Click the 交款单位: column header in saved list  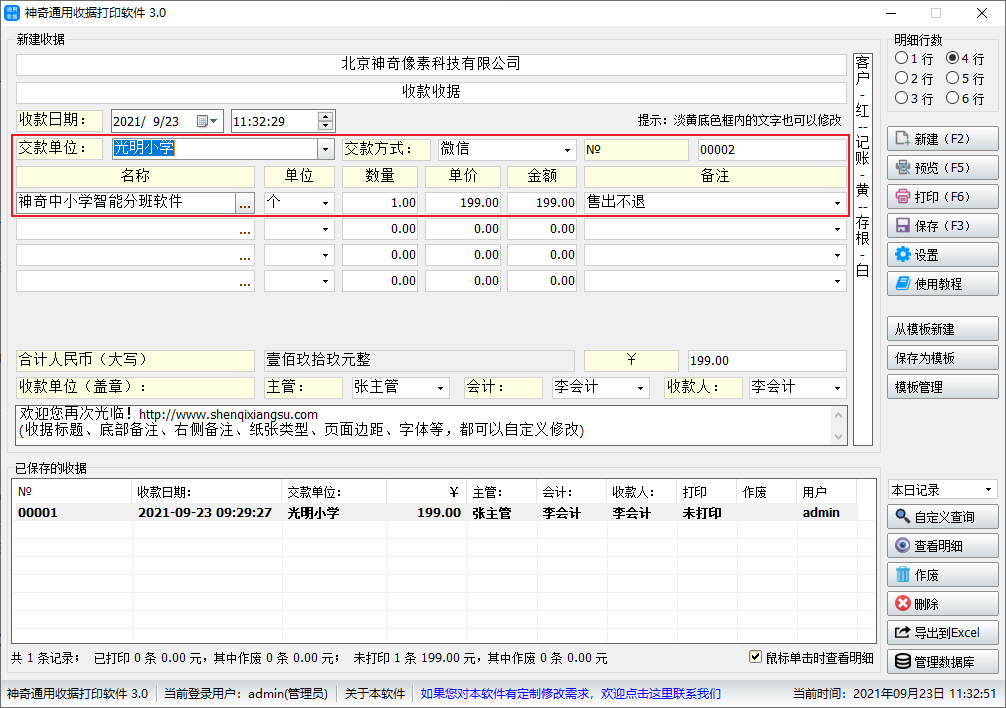[334, 492]
